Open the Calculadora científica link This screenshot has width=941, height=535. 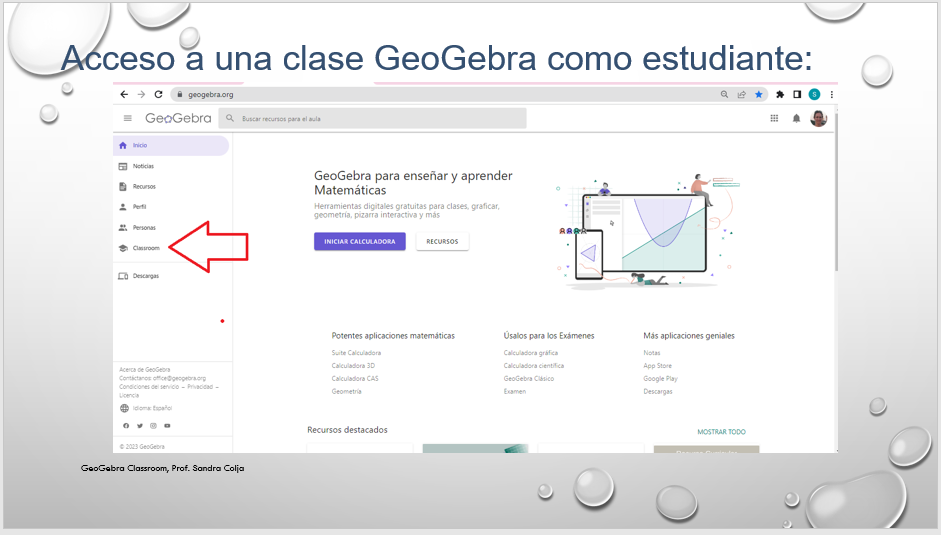click(x=534, y=366)
